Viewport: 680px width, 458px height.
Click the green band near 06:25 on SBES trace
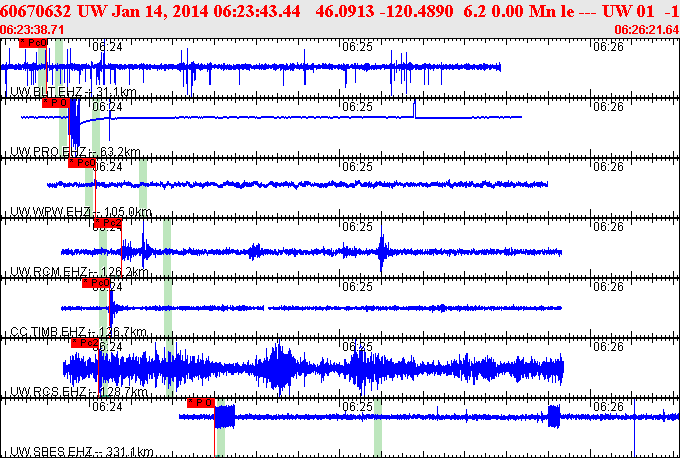[378, 432]
